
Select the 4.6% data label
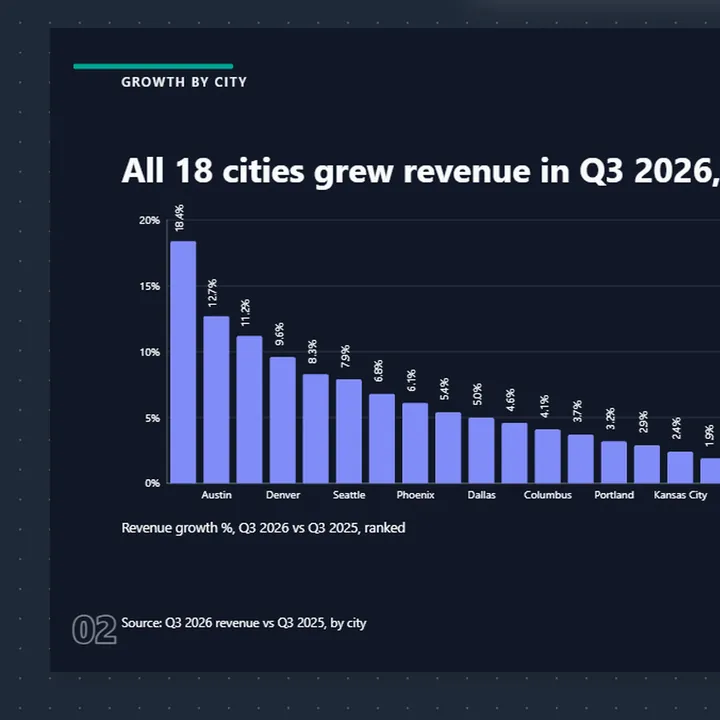(511, 400)
